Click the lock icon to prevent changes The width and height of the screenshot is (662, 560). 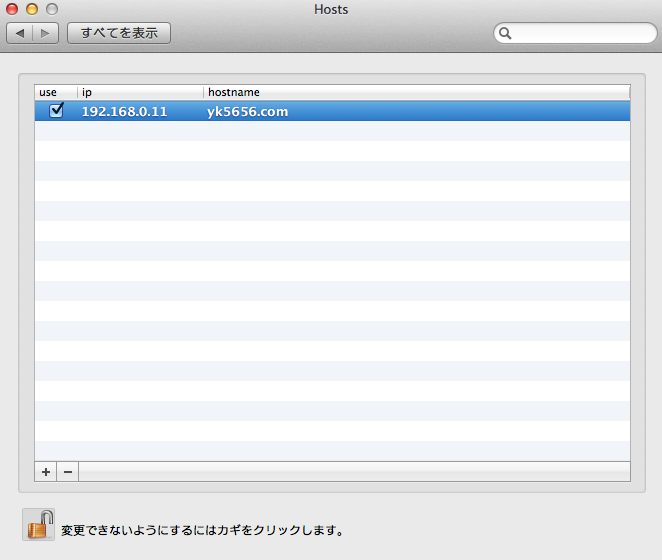38,525
